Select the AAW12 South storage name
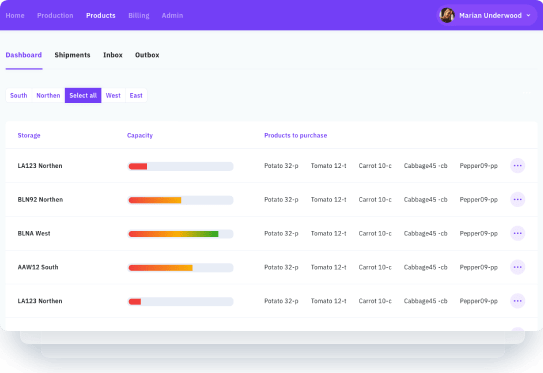The height and width of the screenshot is (373, 543). coord(38,267)
